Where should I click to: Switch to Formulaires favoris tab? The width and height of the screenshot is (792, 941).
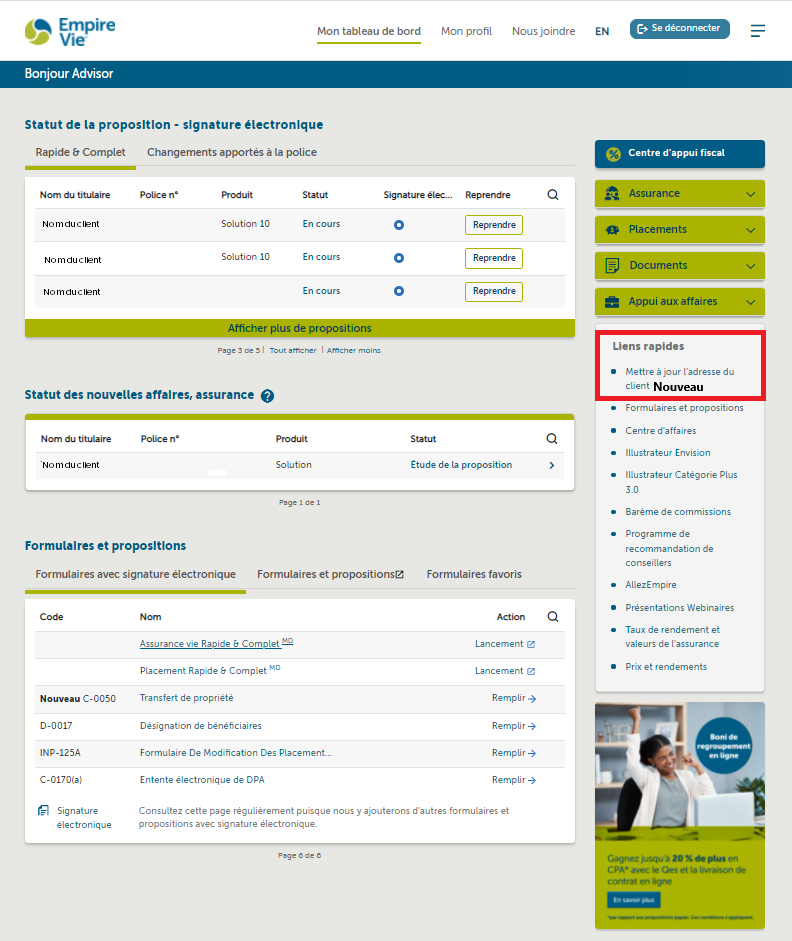(x=474, y=574)
